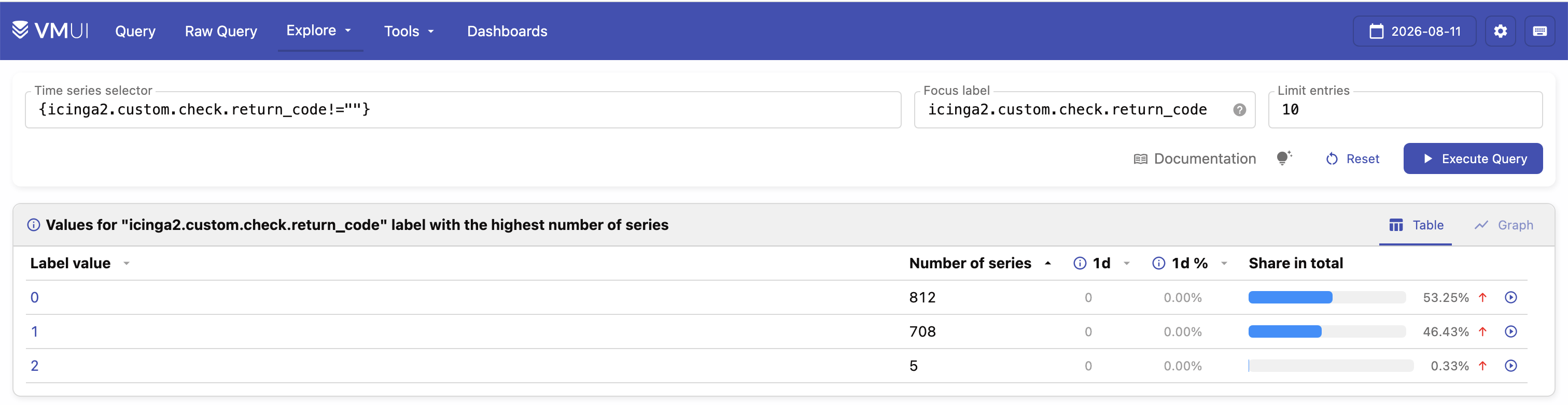1568x405 pixels.
Task: Open the Raw Query tab
Action: [221, 31]
